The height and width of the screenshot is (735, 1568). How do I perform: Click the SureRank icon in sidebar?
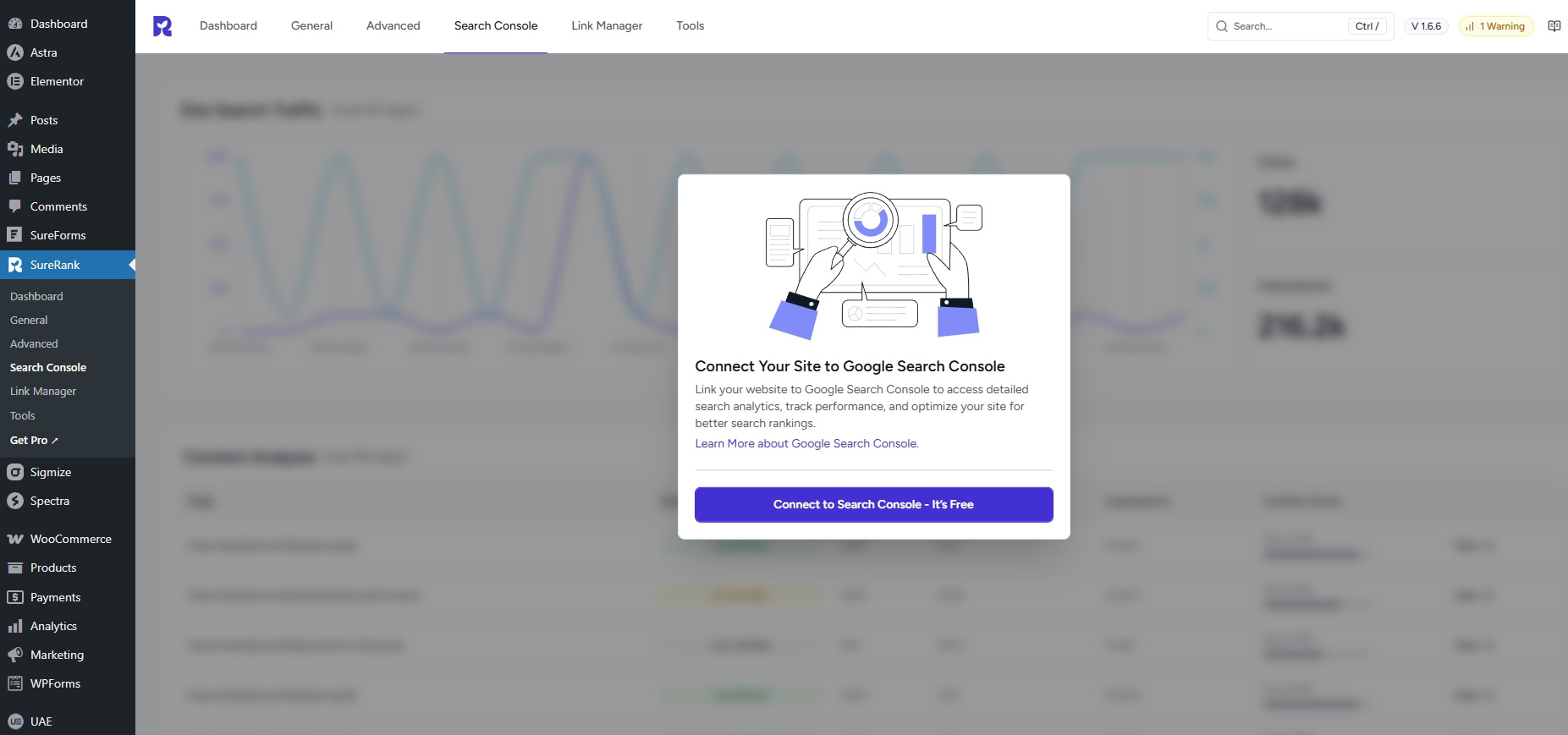click(x=15, y=265)
